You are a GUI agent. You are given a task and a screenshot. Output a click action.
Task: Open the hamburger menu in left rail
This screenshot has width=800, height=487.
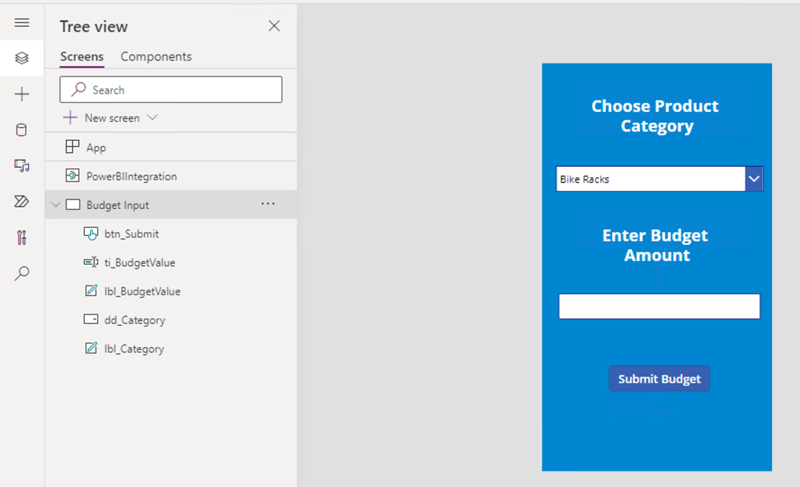tap(21, 23)
